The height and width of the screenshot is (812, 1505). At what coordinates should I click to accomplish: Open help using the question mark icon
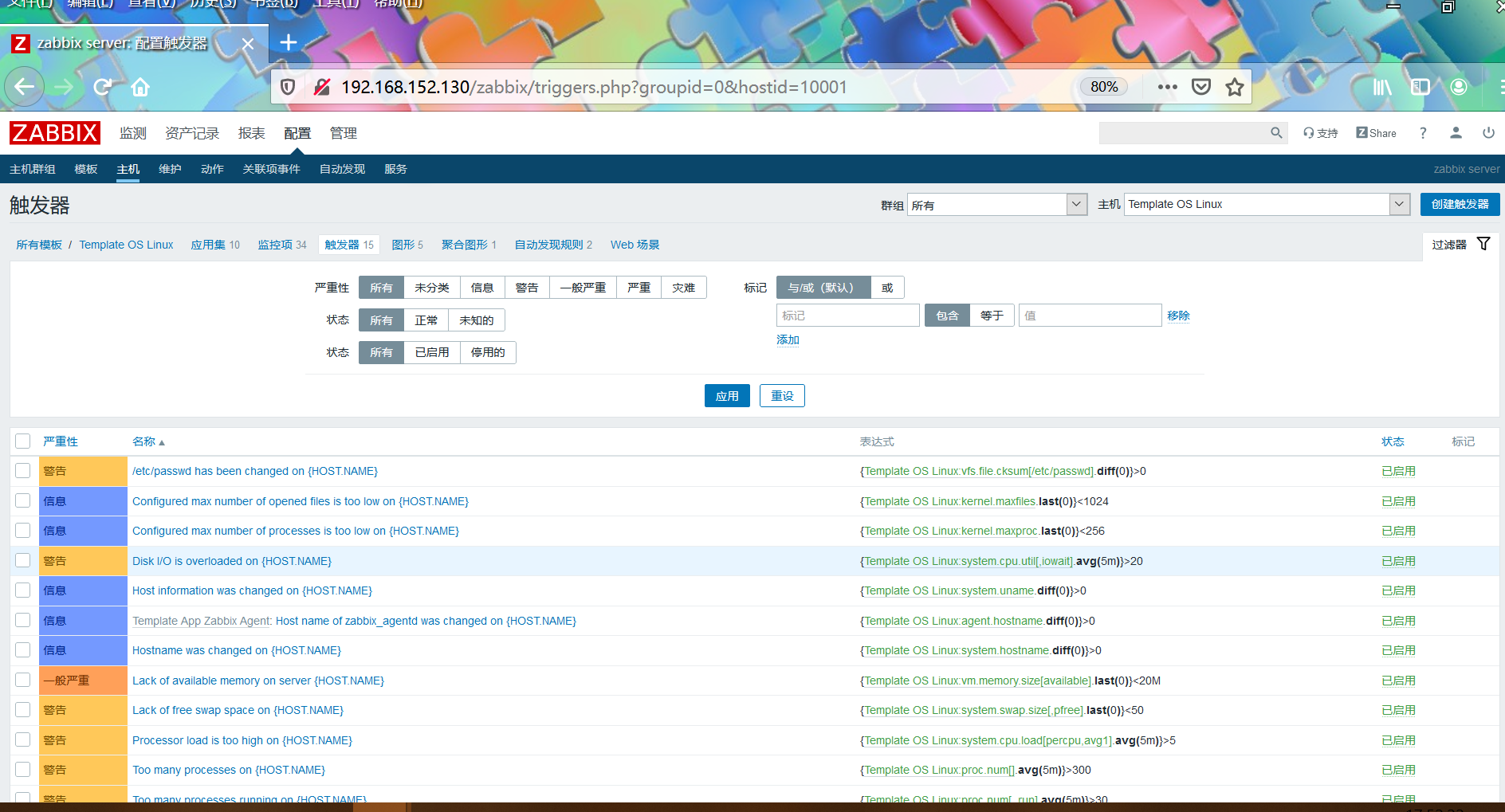click(x=1424, y=132)
